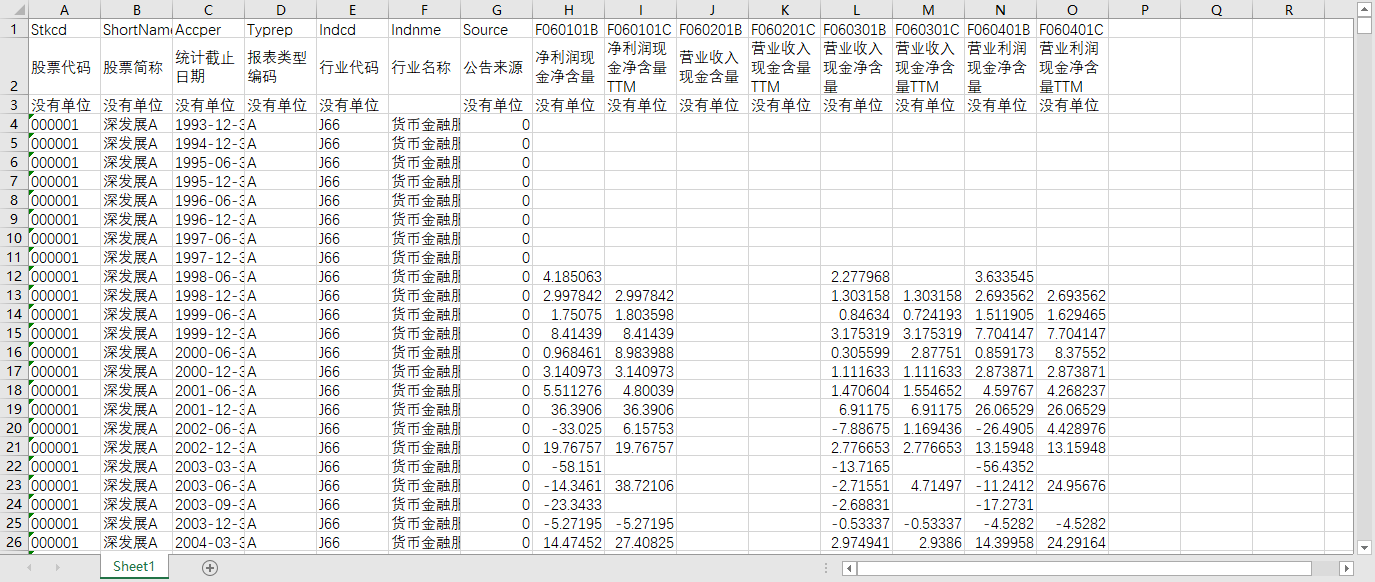Click the 行业代码 cell
Viewport: 1375px width, 582px height.
[353, 67]
